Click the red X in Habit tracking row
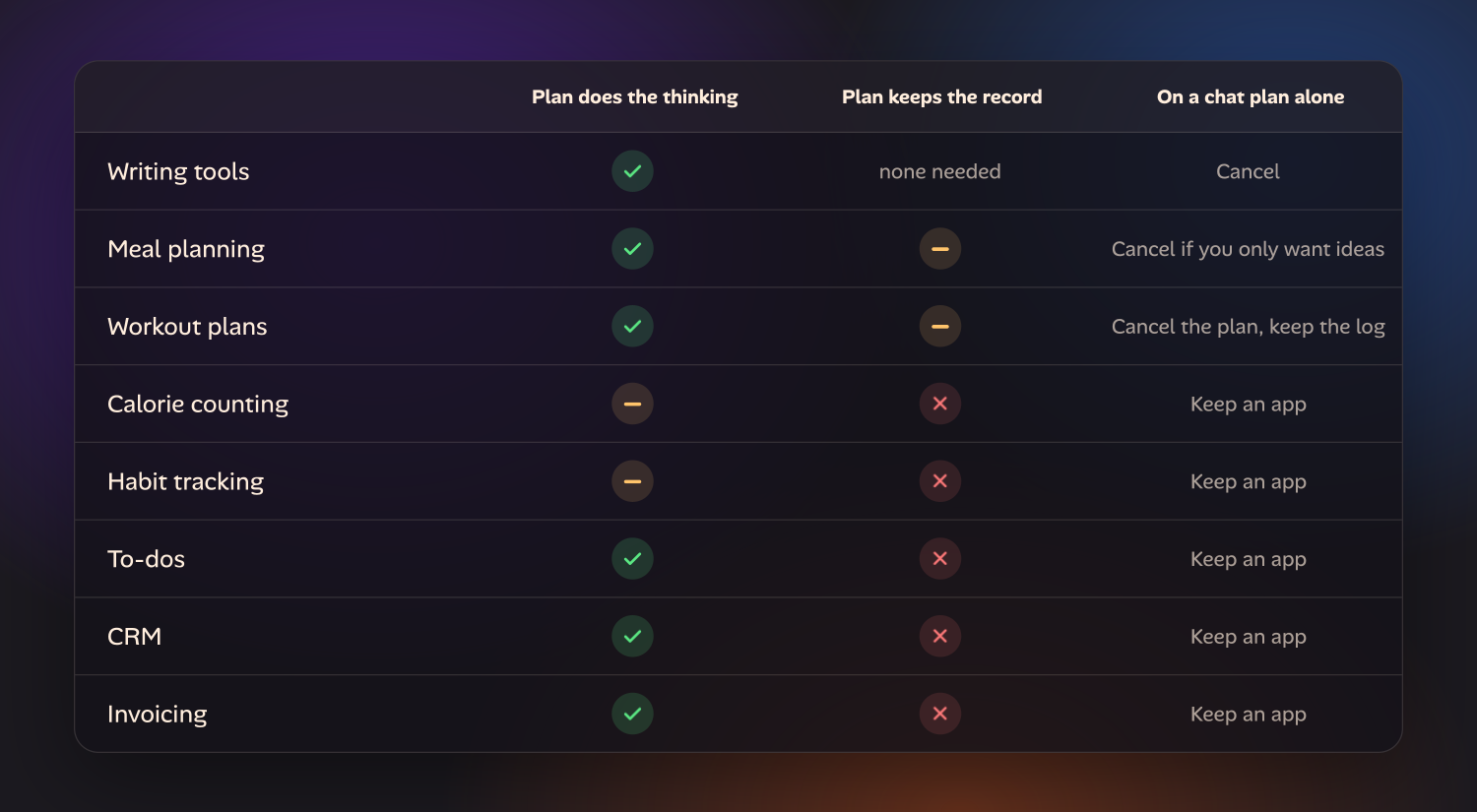This screenshot has width=1477, height=812. (x=940, y=481)
